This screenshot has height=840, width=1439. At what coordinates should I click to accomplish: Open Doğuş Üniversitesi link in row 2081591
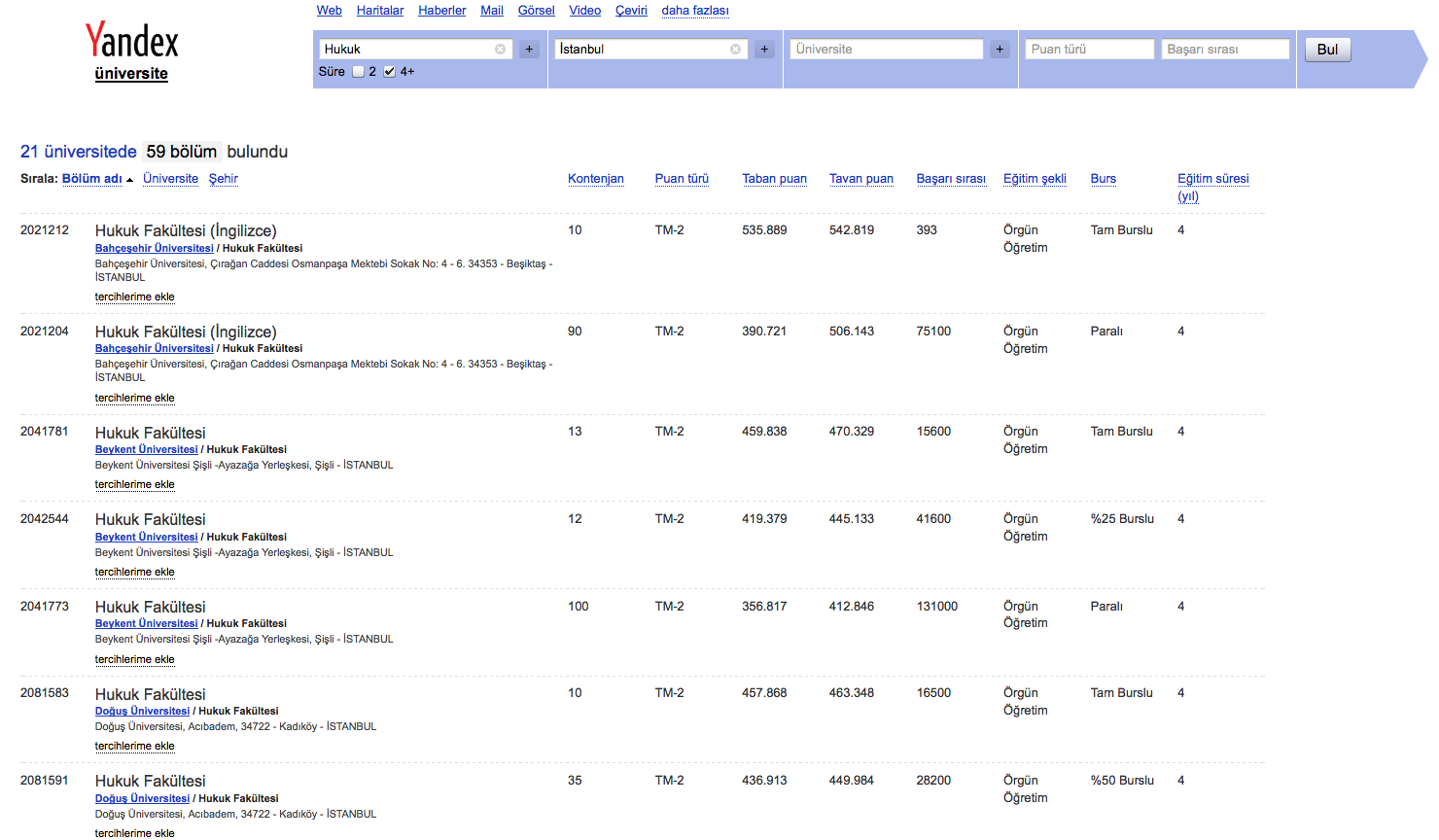(142, 798)
